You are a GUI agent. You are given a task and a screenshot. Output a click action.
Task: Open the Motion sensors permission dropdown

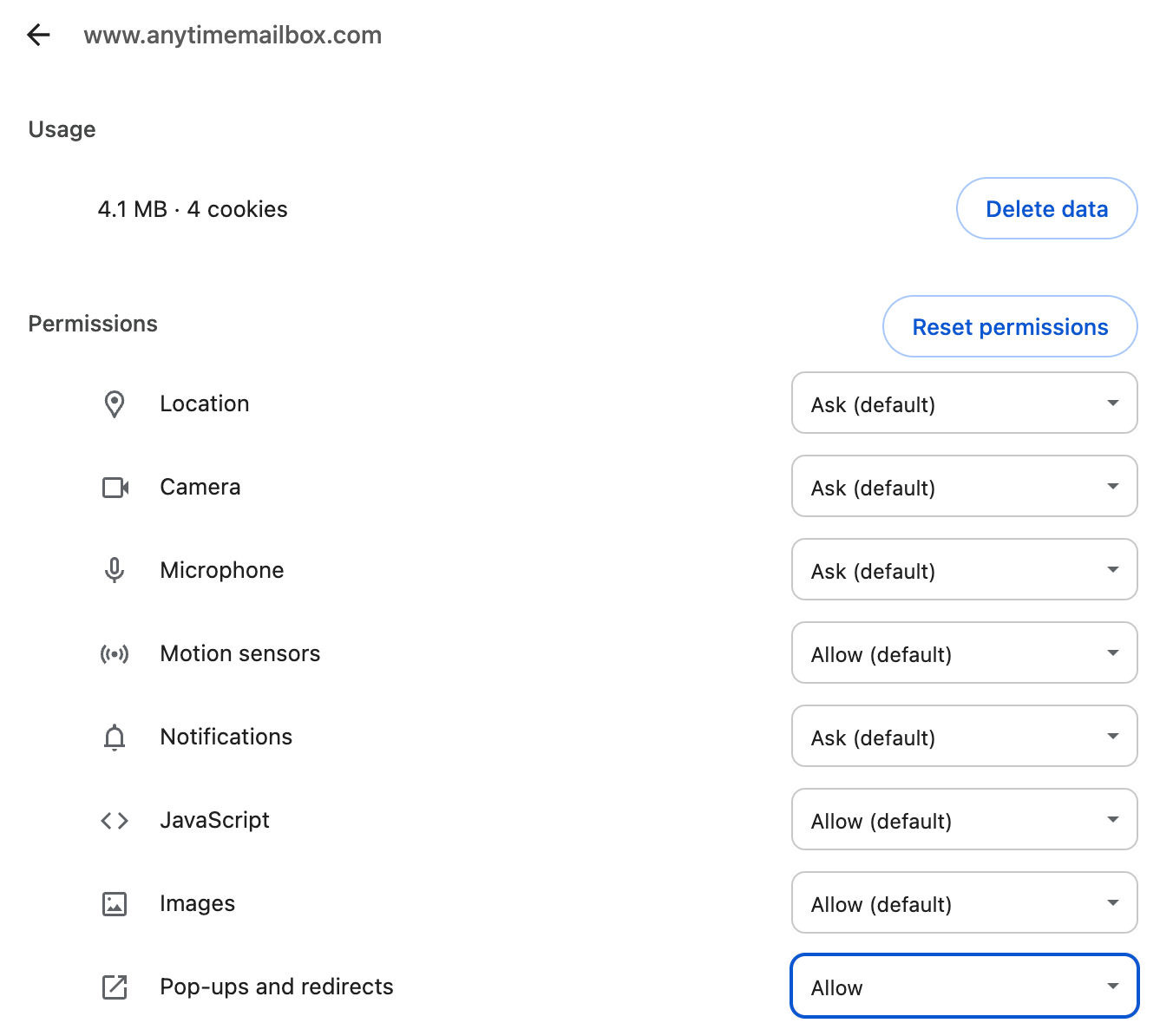point(964,653)
